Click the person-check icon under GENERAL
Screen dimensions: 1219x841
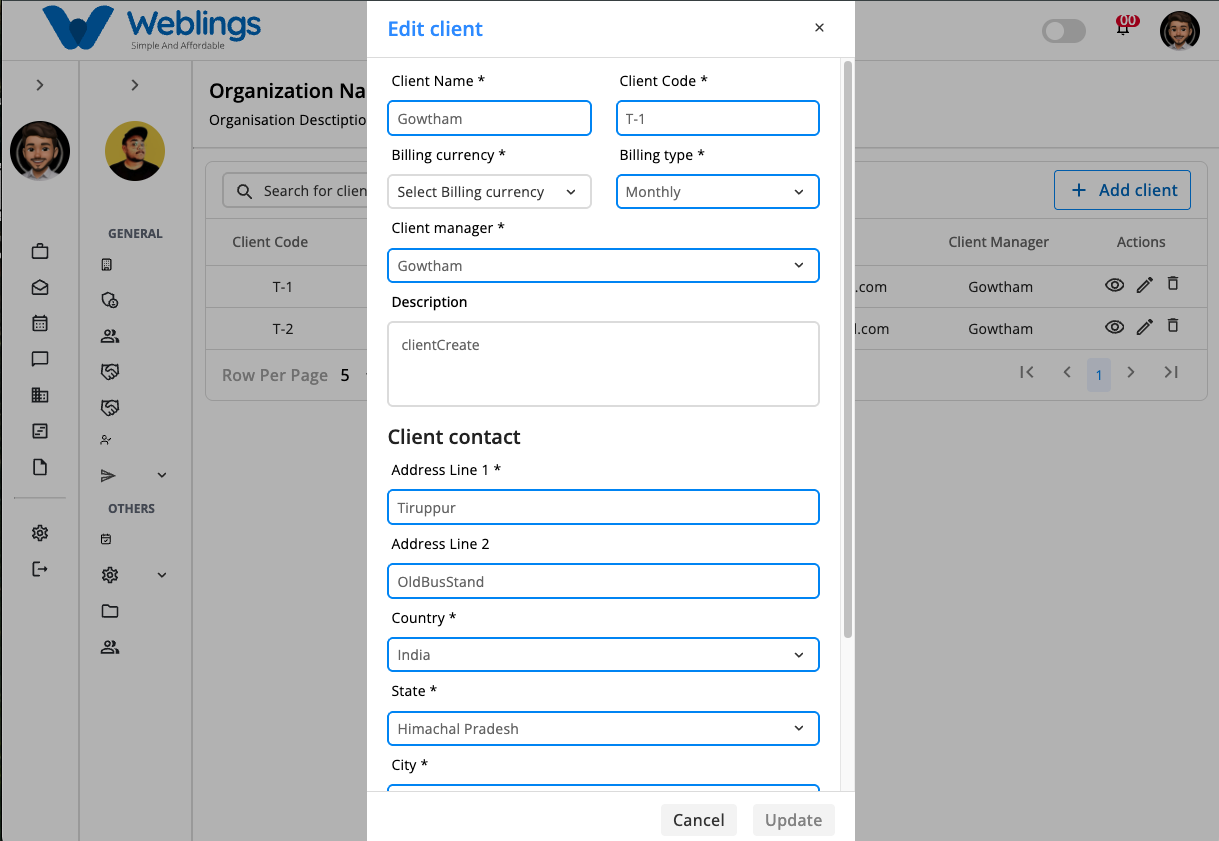point(107,439)
